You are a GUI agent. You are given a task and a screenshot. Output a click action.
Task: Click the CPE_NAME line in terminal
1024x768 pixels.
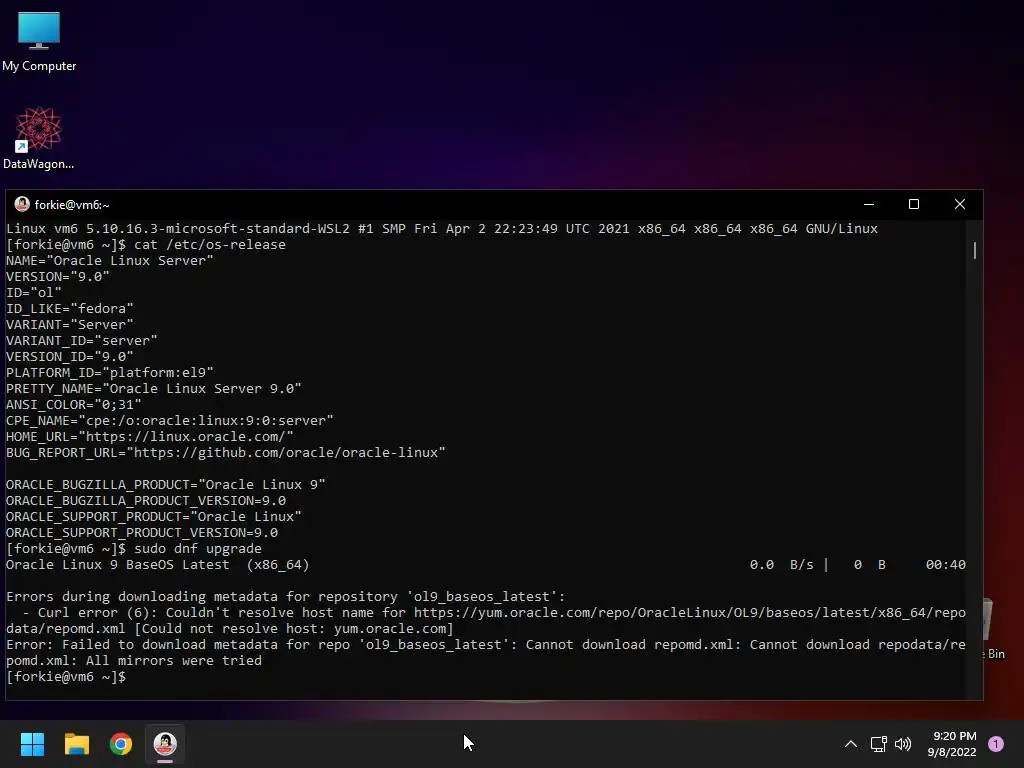click(170, 421)
